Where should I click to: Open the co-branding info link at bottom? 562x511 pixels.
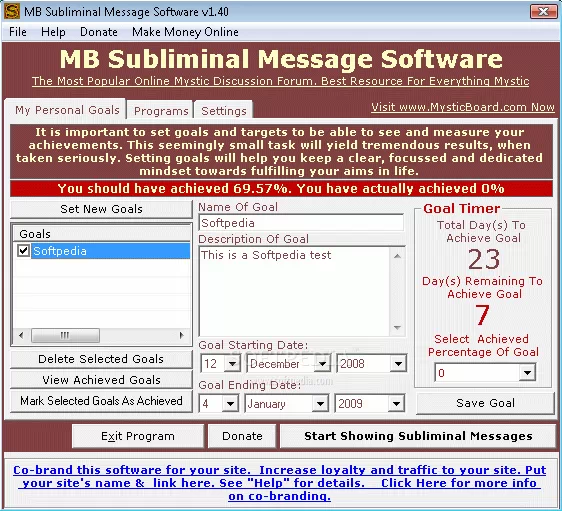click(x=280, y=483)
